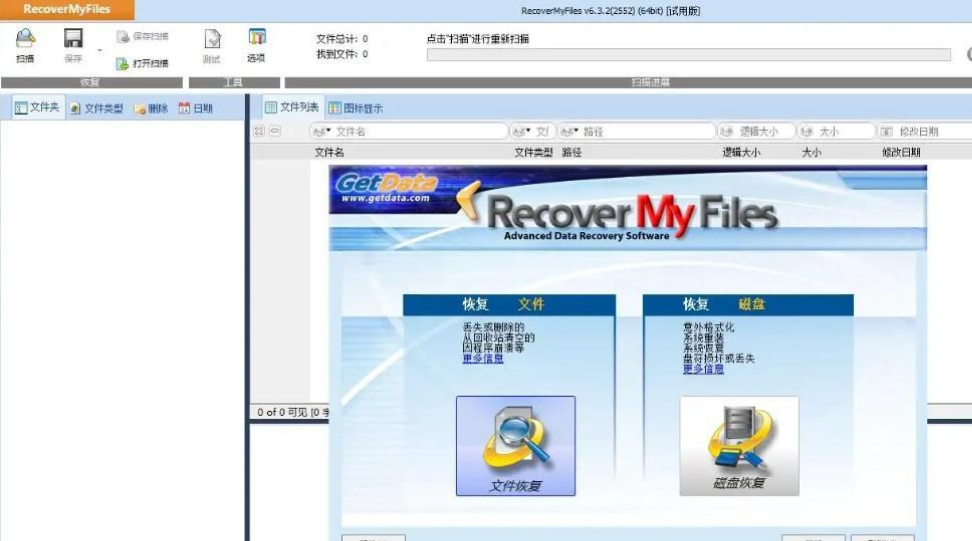
Task: Click the 修改日期 filter field
Action: (x=924, y=131)
